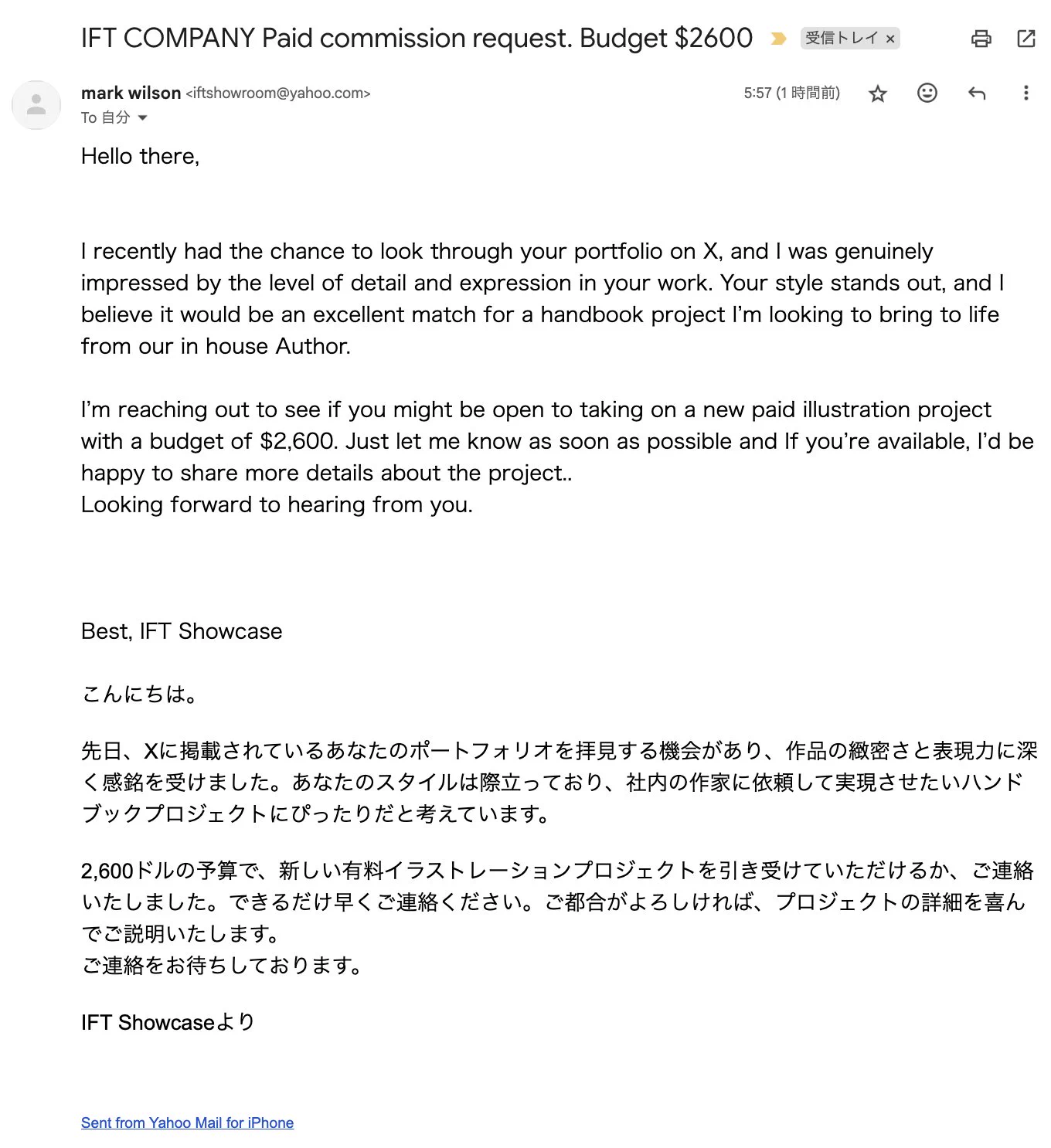Screen dimensions: 1051x1148
Task: Click the sender name mark wilson
Action: pos(131,93)
